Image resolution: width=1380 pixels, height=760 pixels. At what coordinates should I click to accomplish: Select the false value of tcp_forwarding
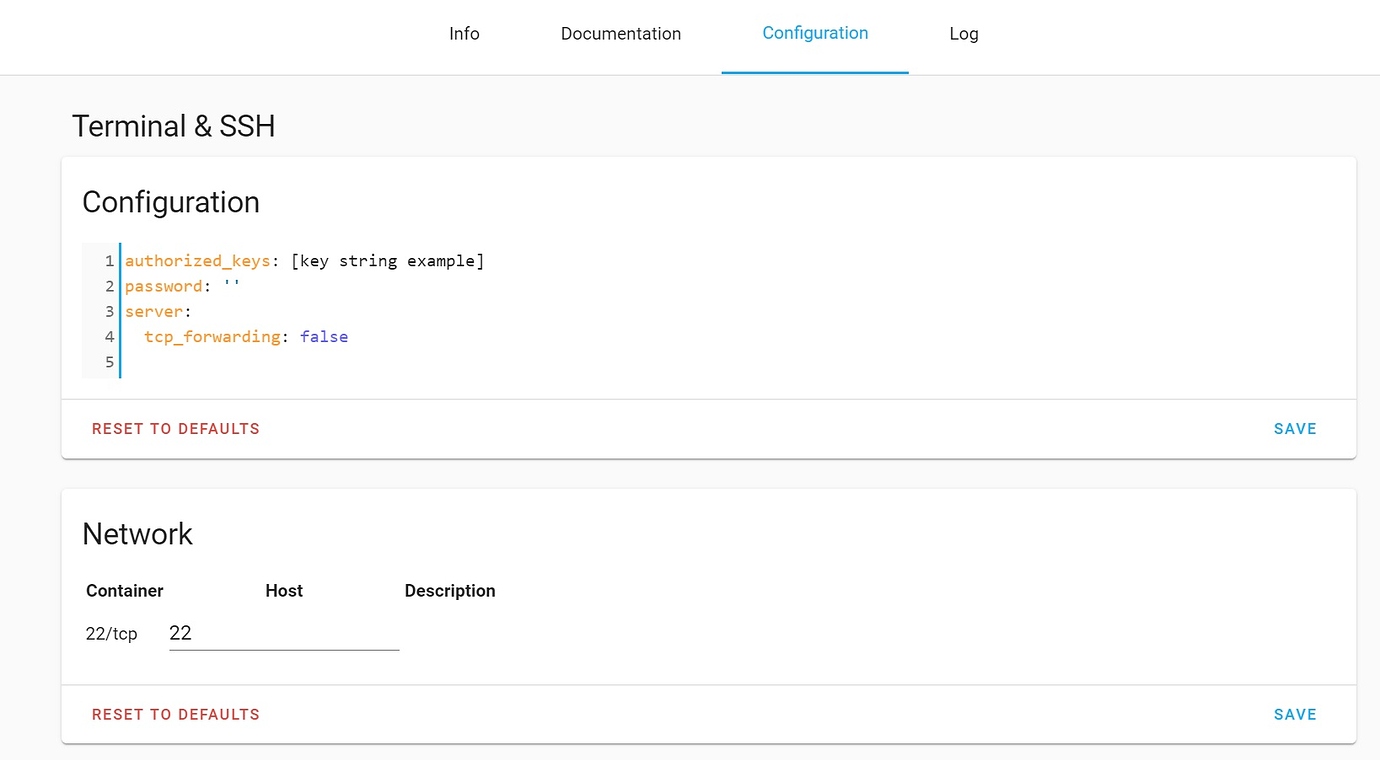[x=324, y=336]
